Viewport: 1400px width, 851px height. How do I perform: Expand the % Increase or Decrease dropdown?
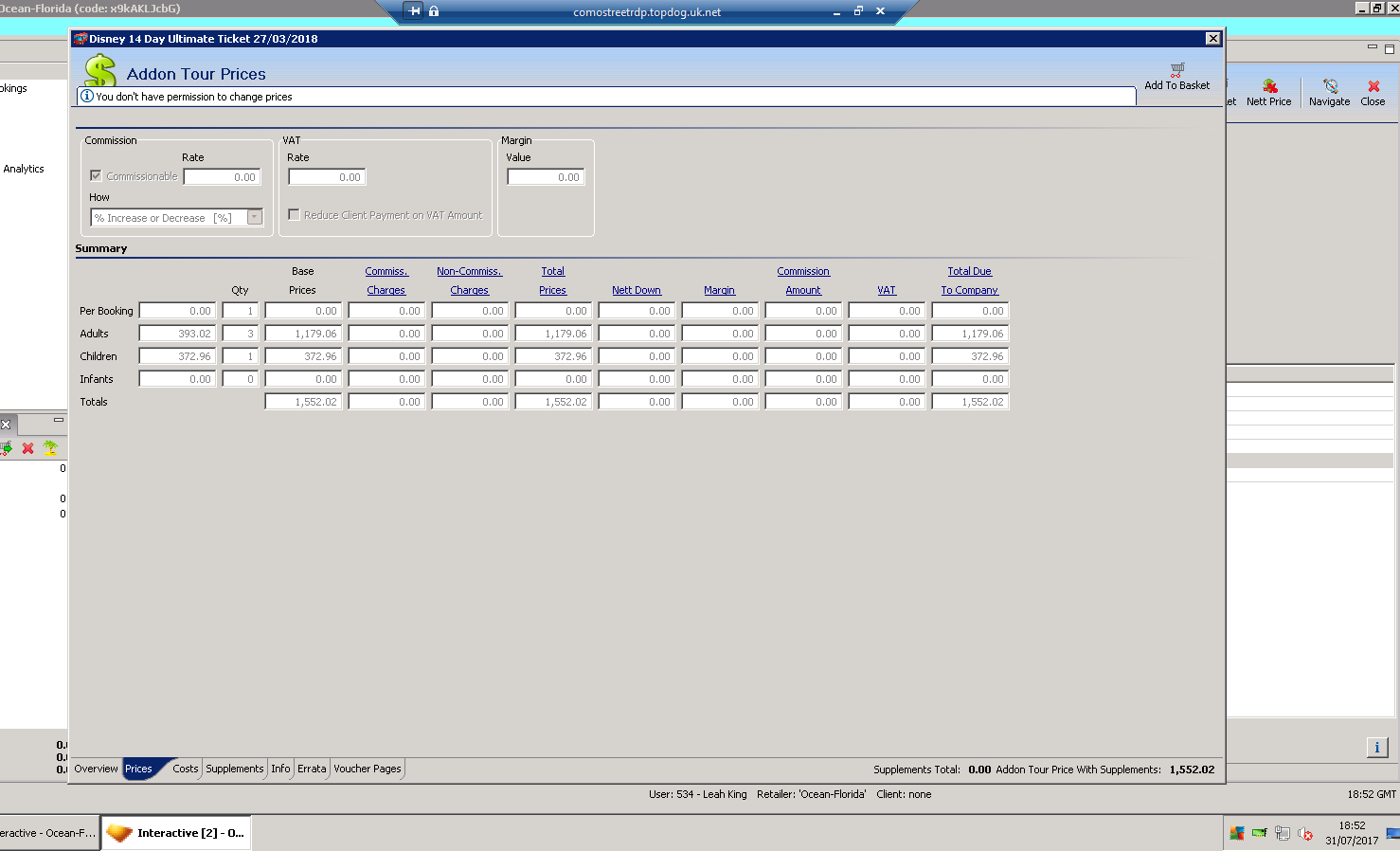[x=254, y=218]
